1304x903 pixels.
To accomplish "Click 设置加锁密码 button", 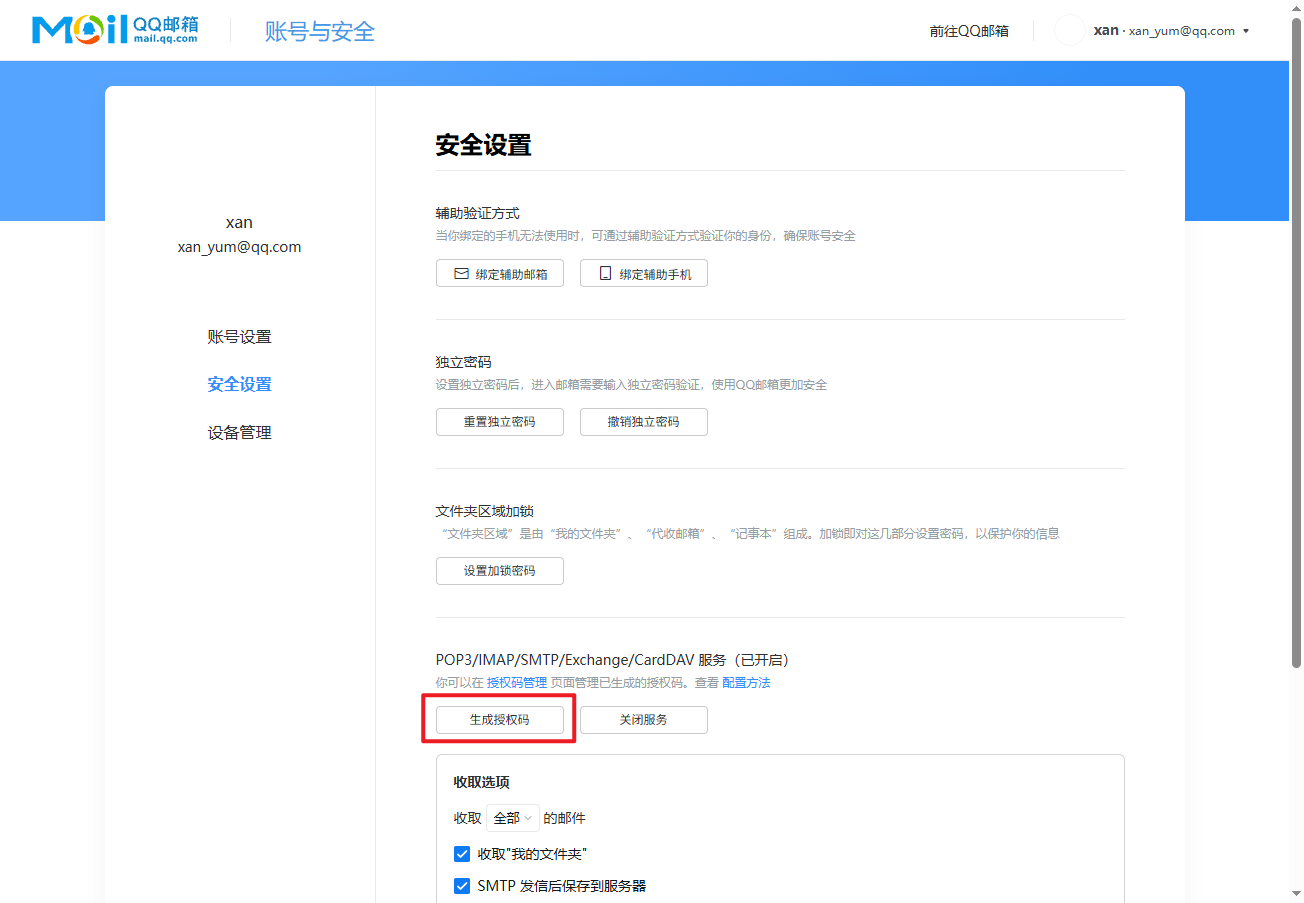I will tap(500, 571).
